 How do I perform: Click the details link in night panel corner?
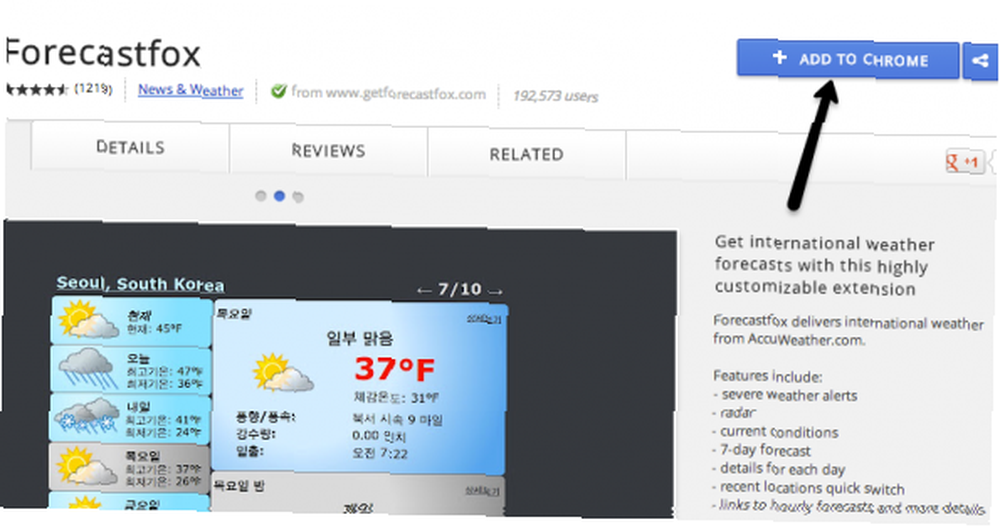click(483, 491)
